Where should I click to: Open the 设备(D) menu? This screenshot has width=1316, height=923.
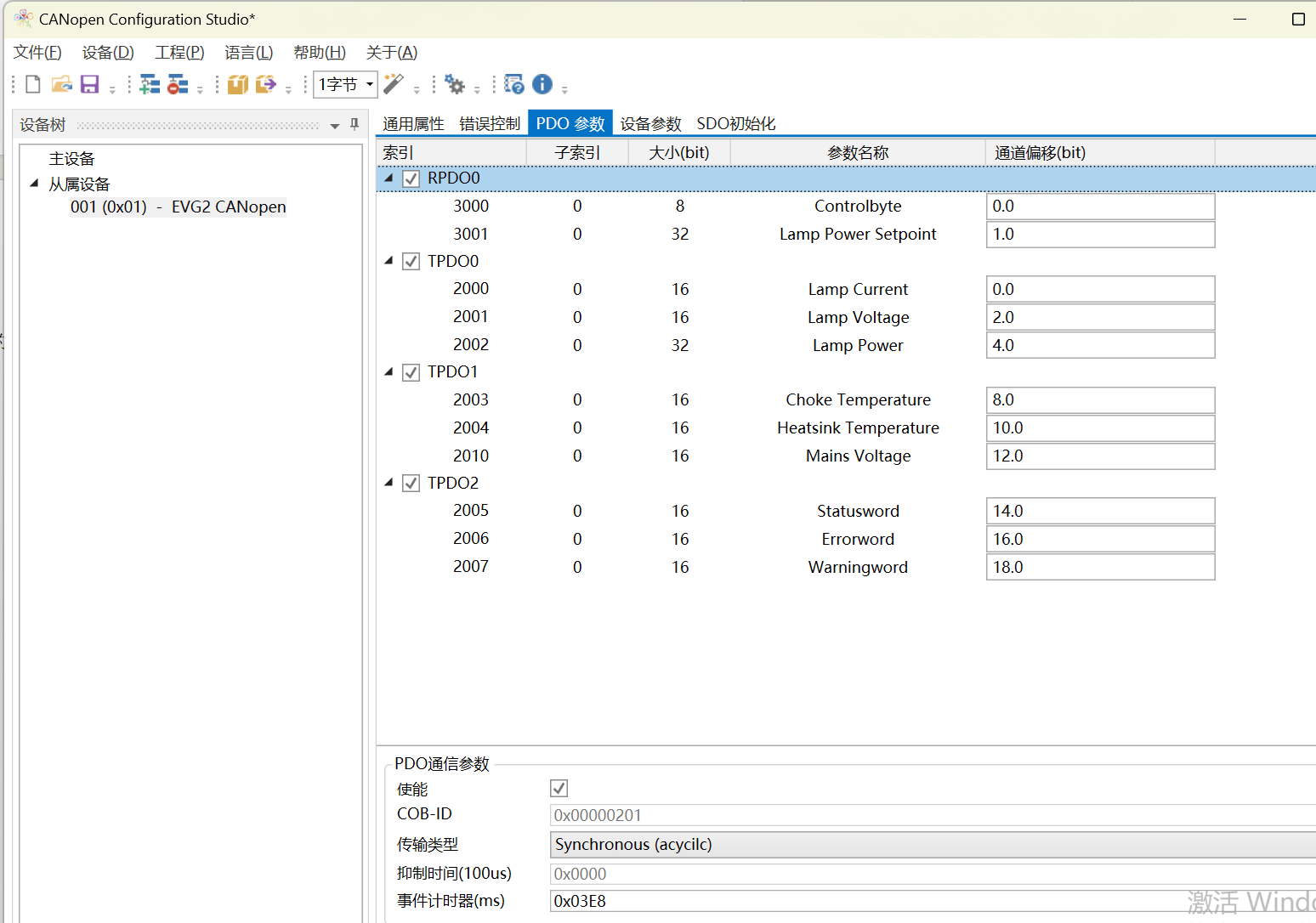108,53
